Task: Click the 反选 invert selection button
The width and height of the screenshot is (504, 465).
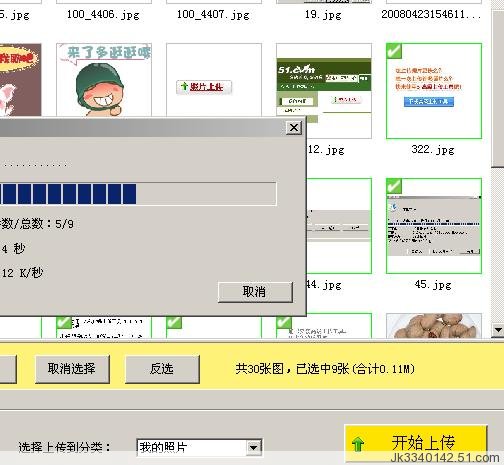Action: coord(162,369)
